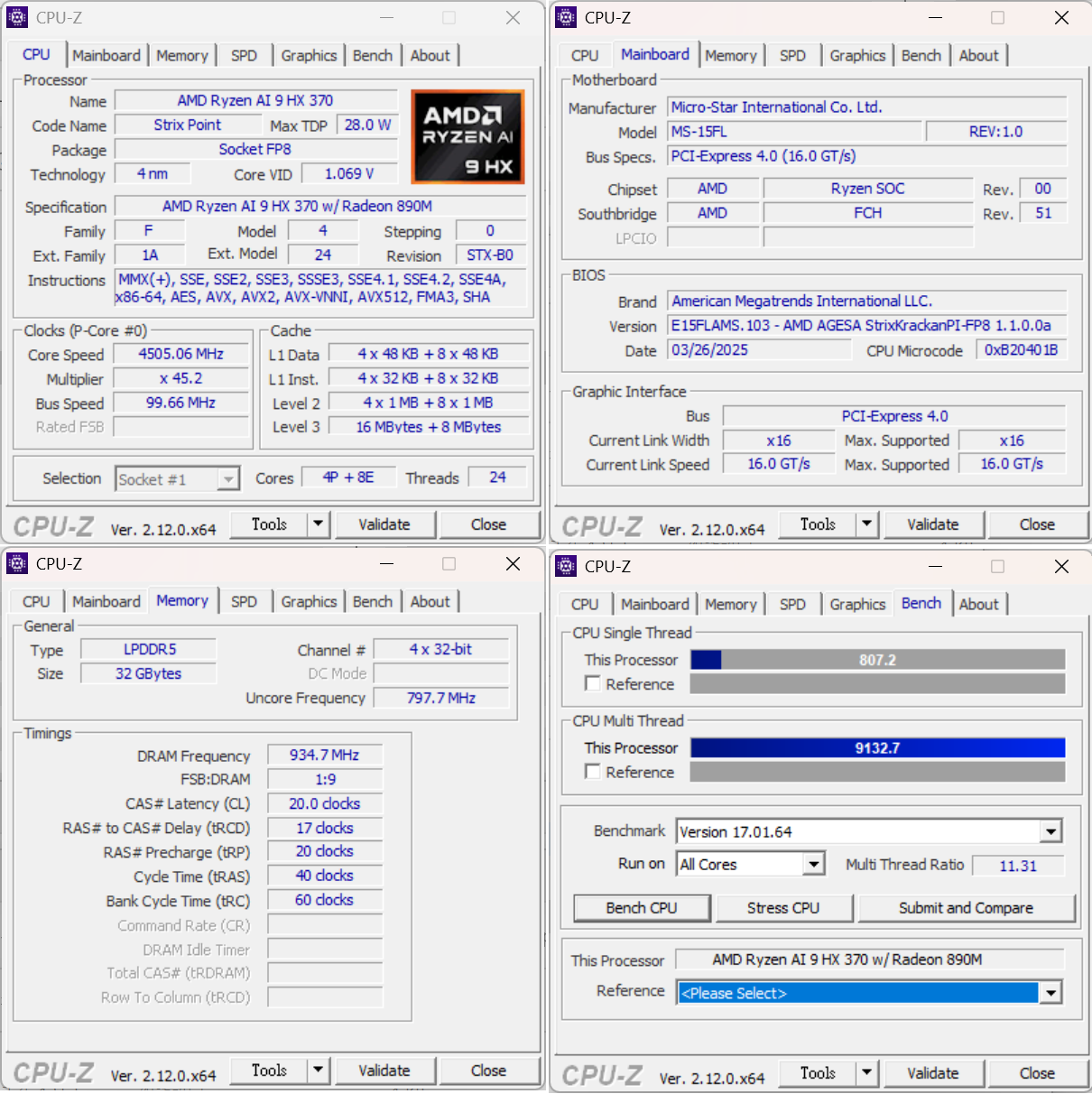Click the processor Name field

(255, 101)
